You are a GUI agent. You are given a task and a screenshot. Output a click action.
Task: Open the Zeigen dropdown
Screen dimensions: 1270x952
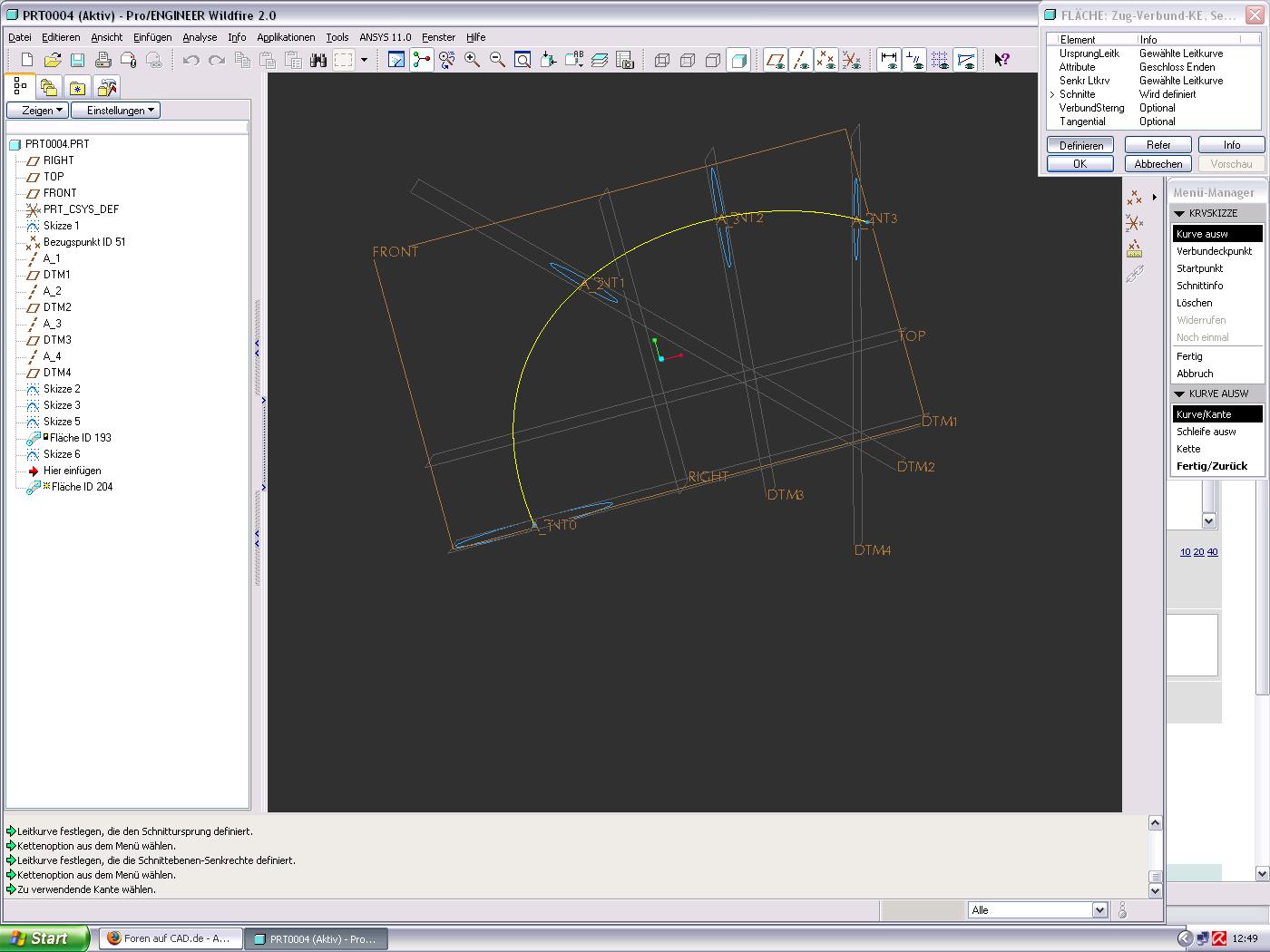pyautogui.click(x=37, y=110)
